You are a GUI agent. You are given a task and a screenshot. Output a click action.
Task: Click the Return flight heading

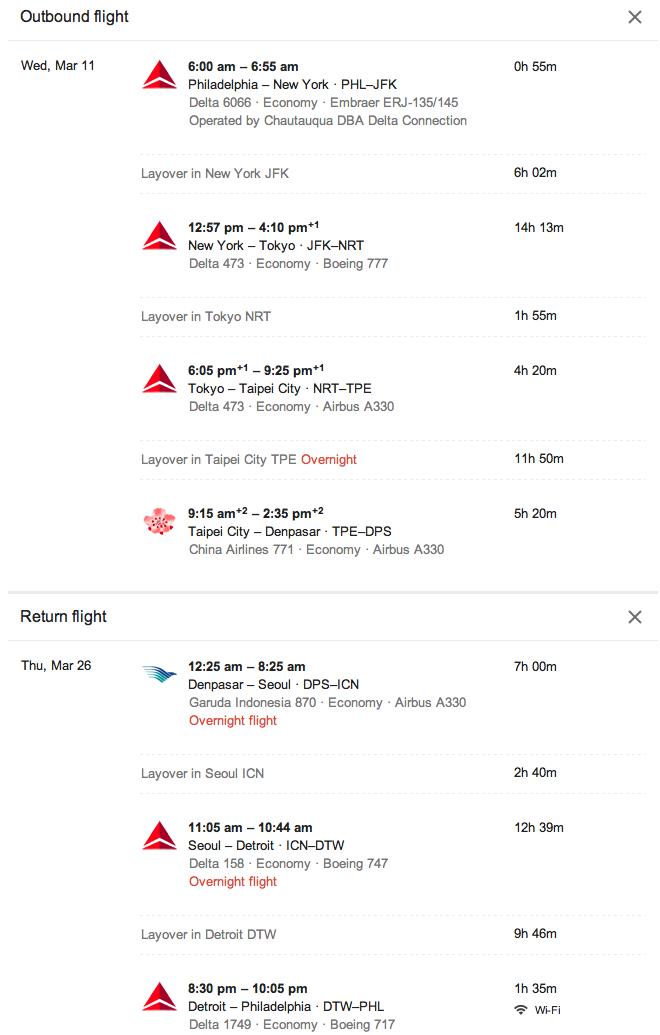[x=63, y=617]
